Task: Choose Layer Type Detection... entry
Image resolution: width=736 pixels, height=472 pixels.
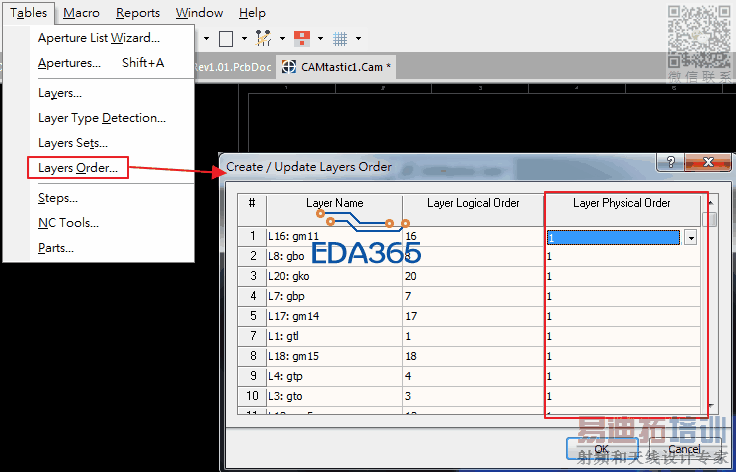Action: click(102, 118)
